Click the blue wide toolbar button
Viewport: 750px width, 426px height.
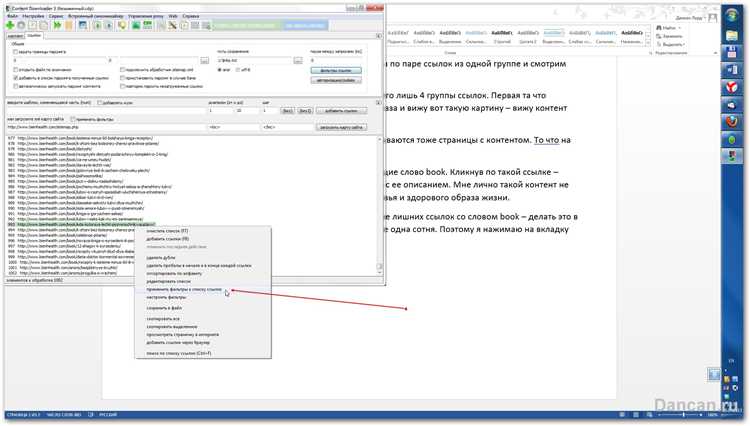[x=305, y=25]
